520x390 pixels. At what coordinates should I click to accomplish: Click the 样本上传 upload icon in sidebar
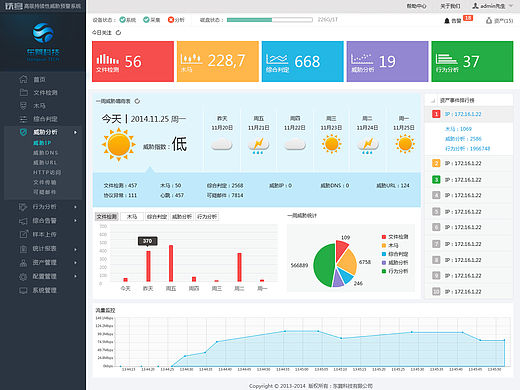click(x=23, y=234)
